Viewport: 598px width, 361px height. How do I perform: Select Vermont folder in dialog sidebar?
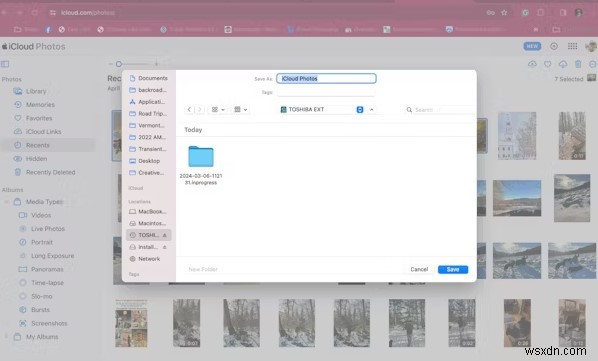[x=149, y=125]
